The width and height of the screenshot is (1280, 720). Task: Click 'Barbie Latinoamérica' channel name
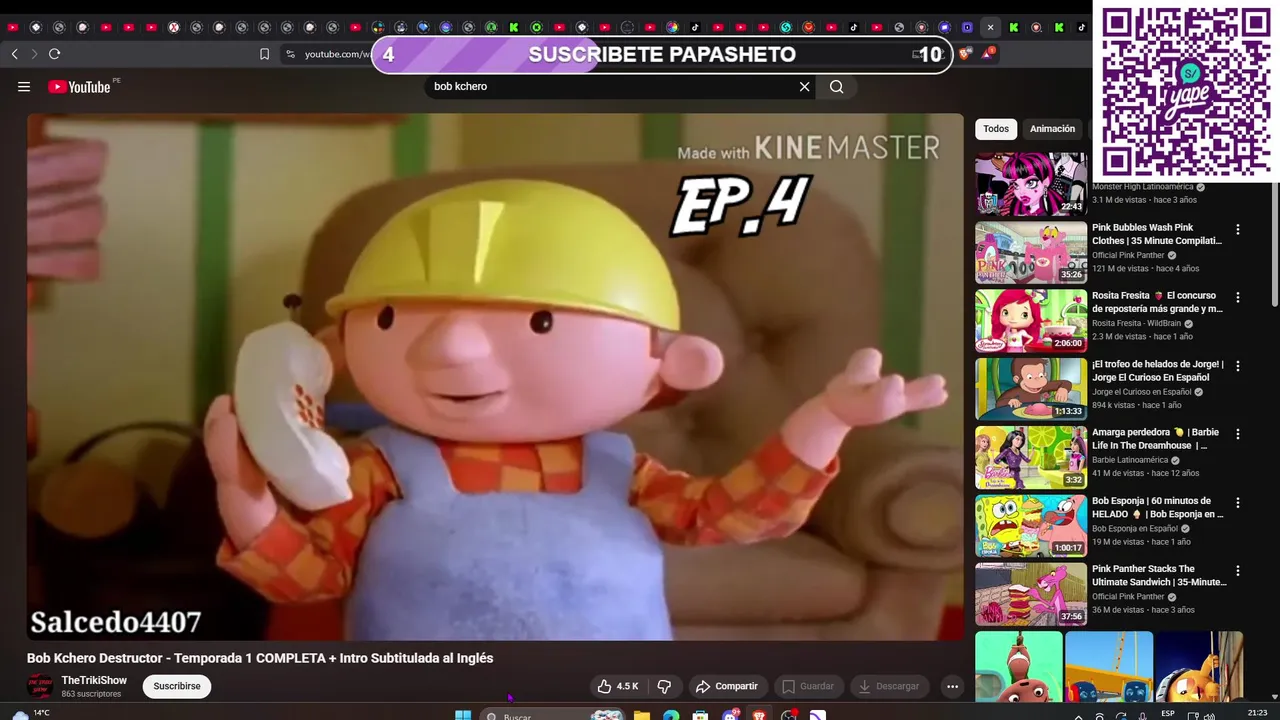tap(1130, 460)
